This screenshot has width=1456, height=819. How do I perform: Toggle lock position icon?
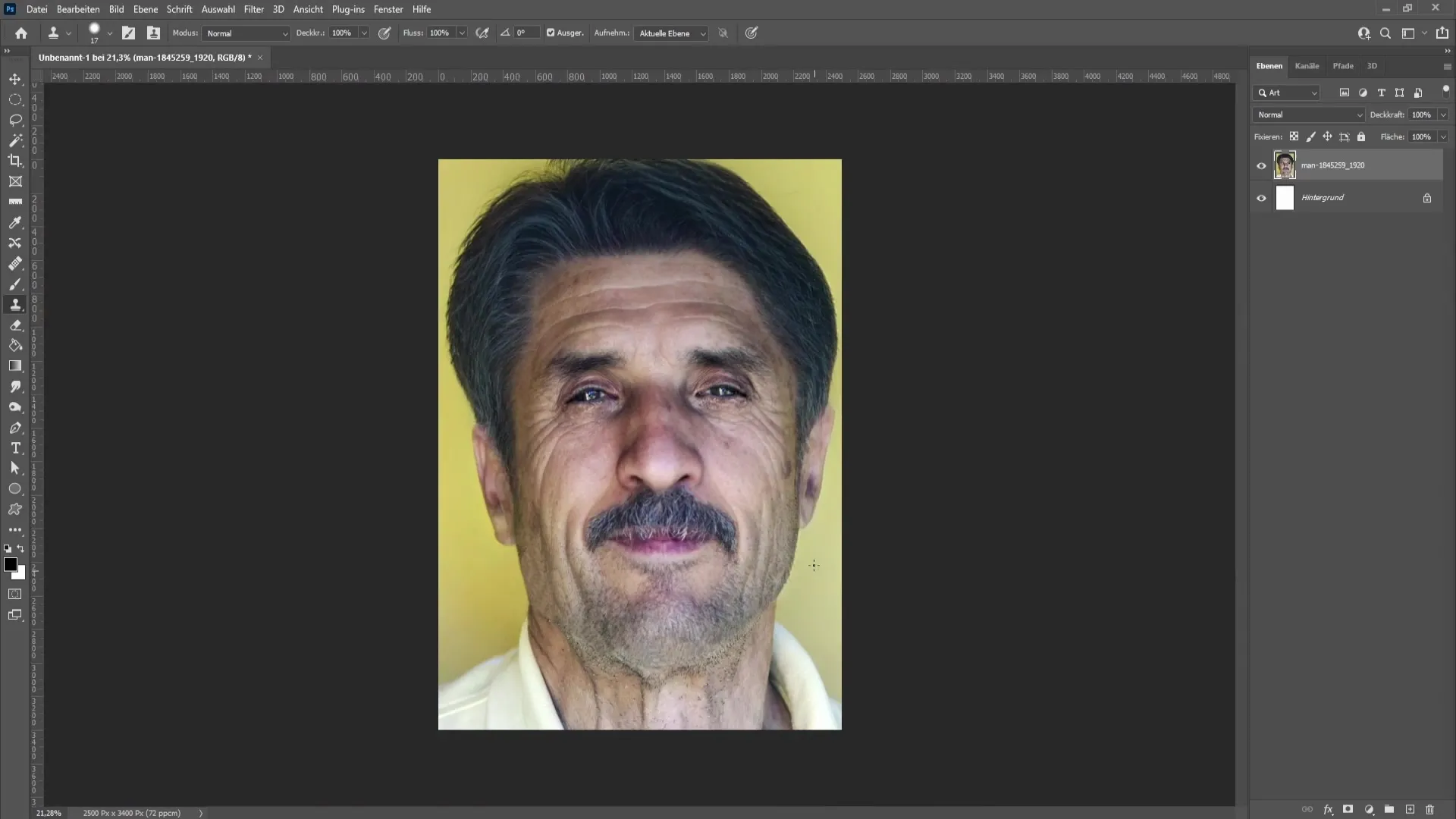tap(1327, 136)
